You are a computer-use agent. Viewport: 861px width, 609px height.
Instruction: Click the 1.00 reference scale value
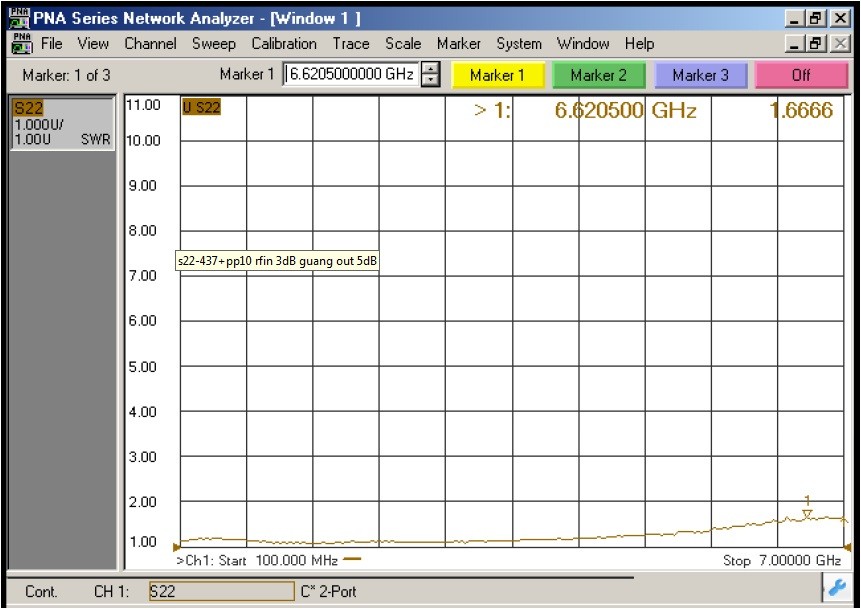142,541
